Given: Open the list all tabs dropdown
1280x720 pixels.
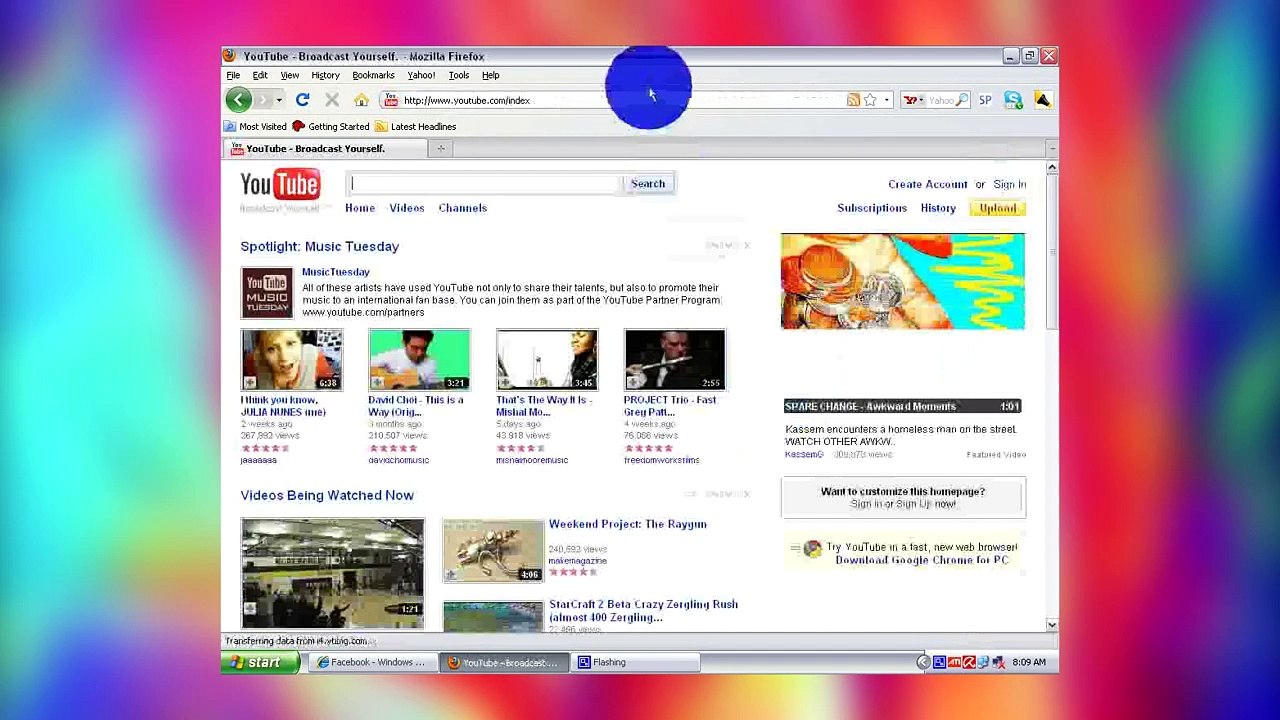Looking at the screenshot, I should (x=1052, y=149).
